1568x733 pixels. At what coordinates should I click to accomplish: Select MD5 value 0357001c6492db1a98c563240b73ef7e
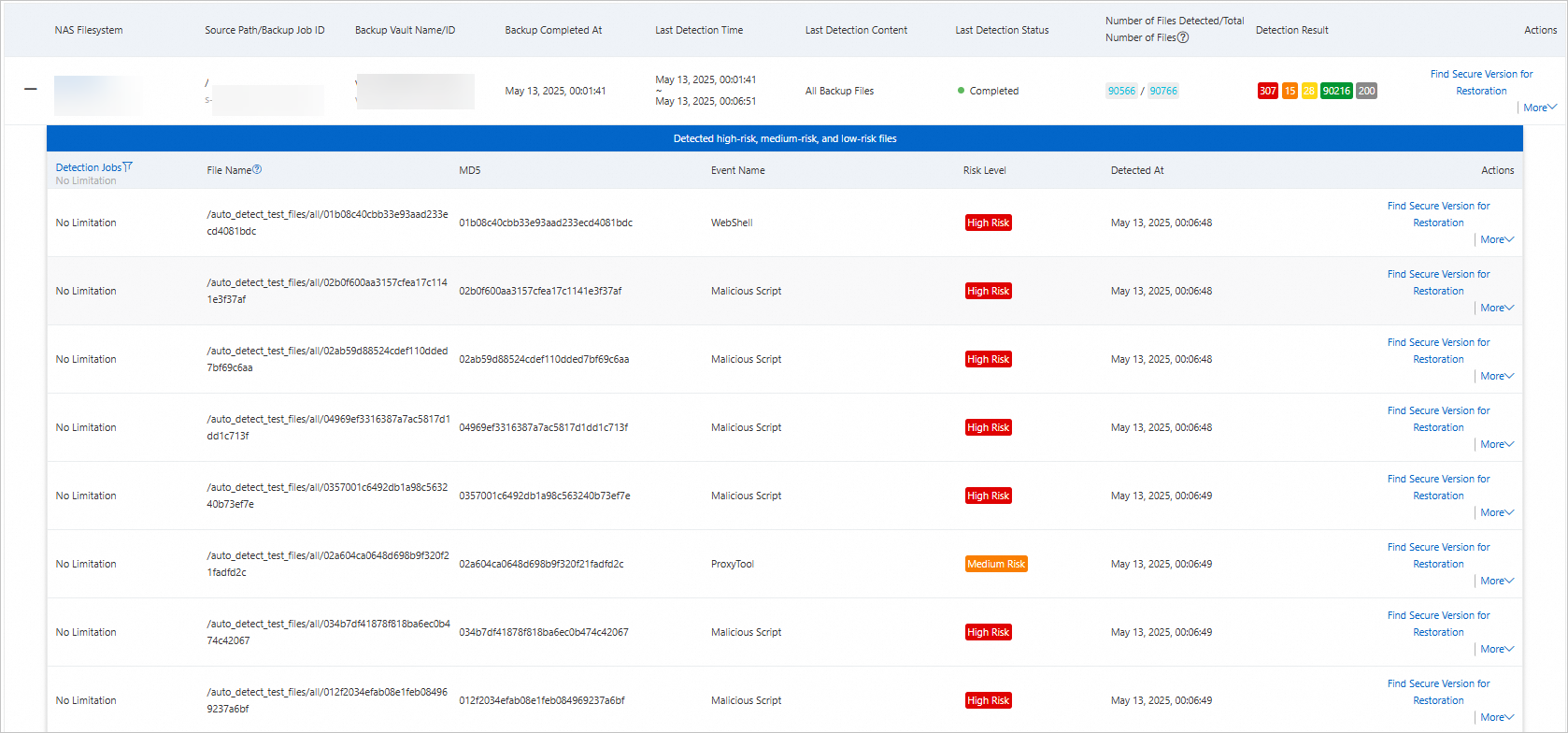545,496
